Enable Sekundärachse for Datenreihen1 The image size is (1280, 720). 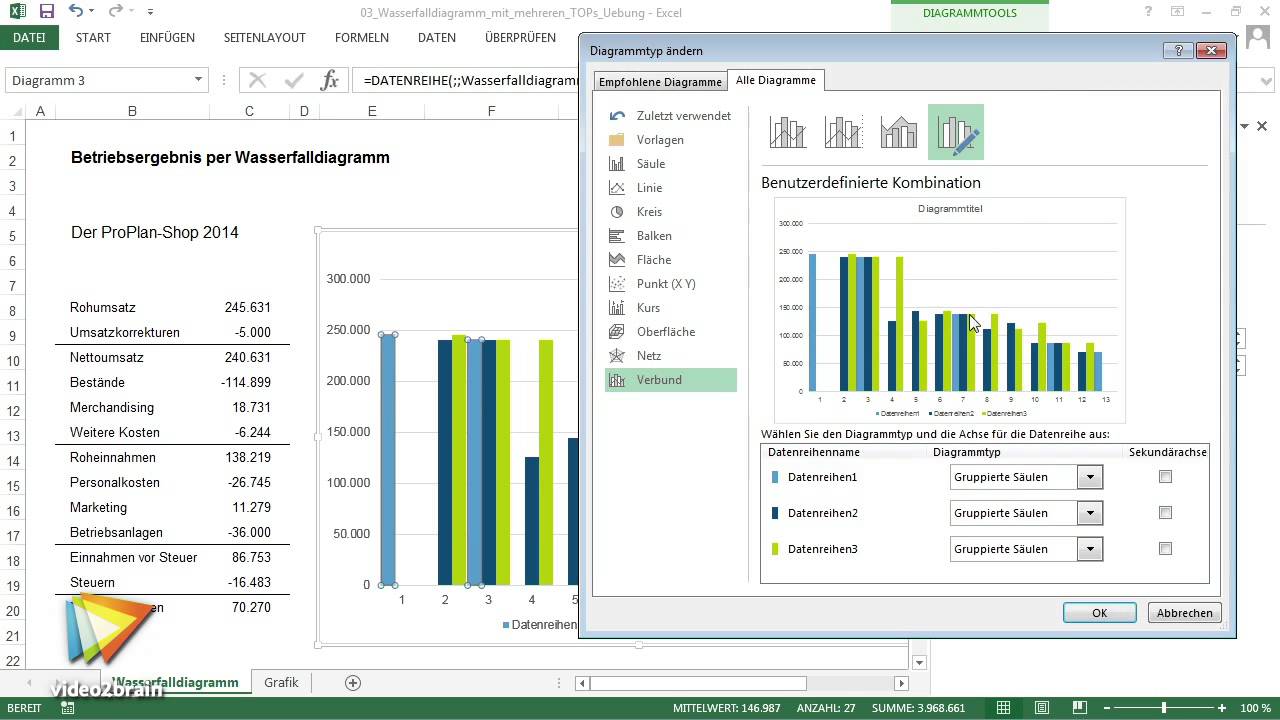[x=1165, y=477]
